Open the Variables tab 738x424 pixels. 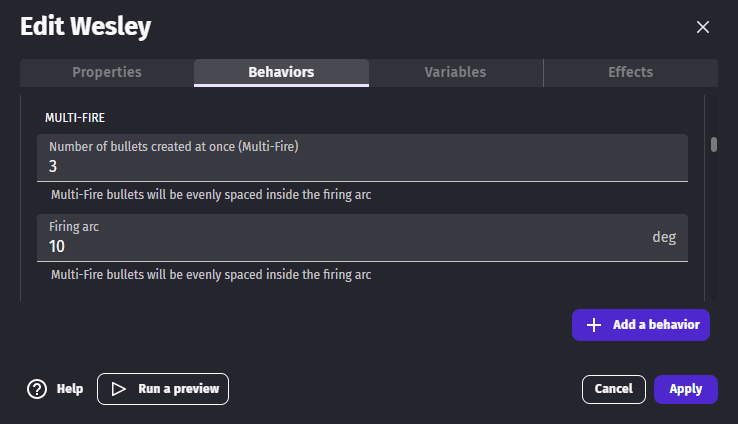pyautogui.click(x=455, y=72)
